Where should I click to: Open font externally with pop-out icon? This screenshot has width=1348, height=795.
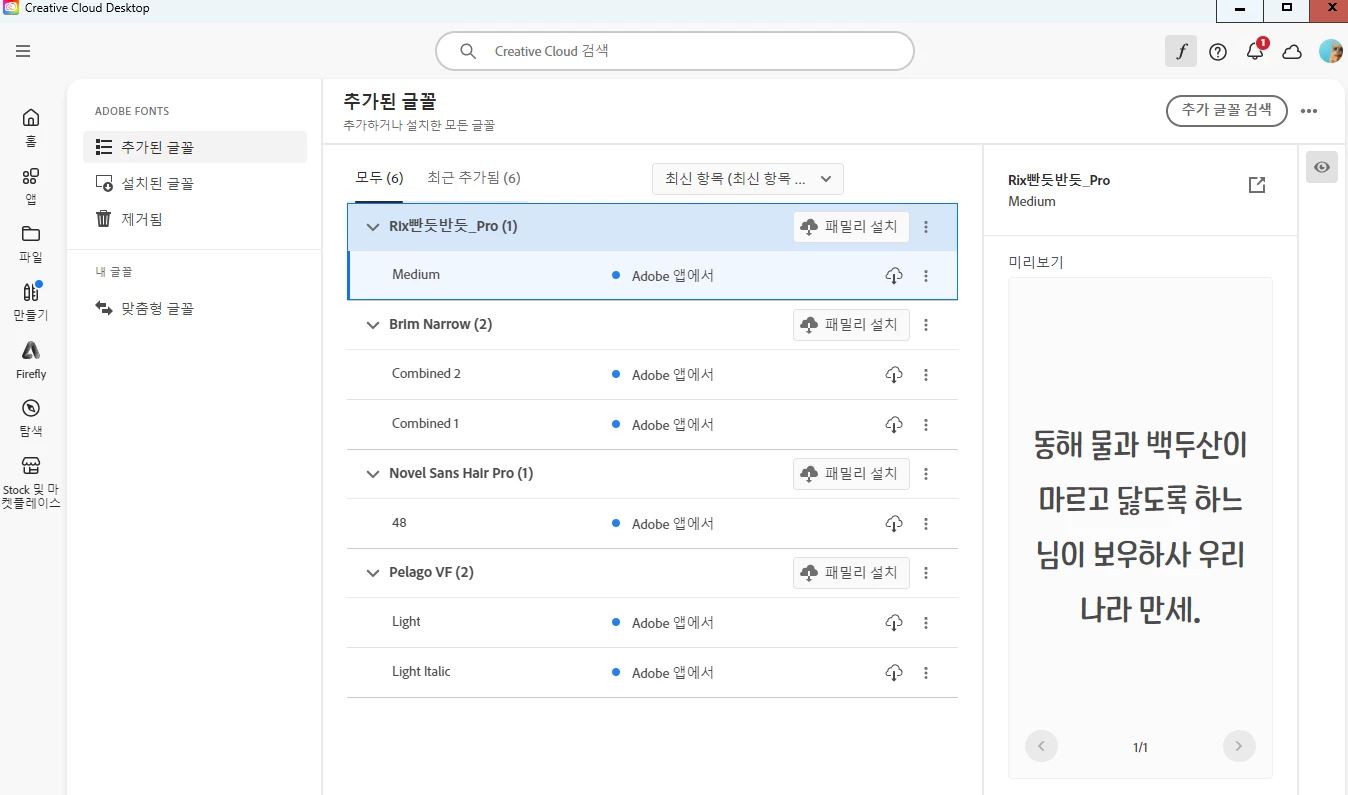pos(1257,185)
